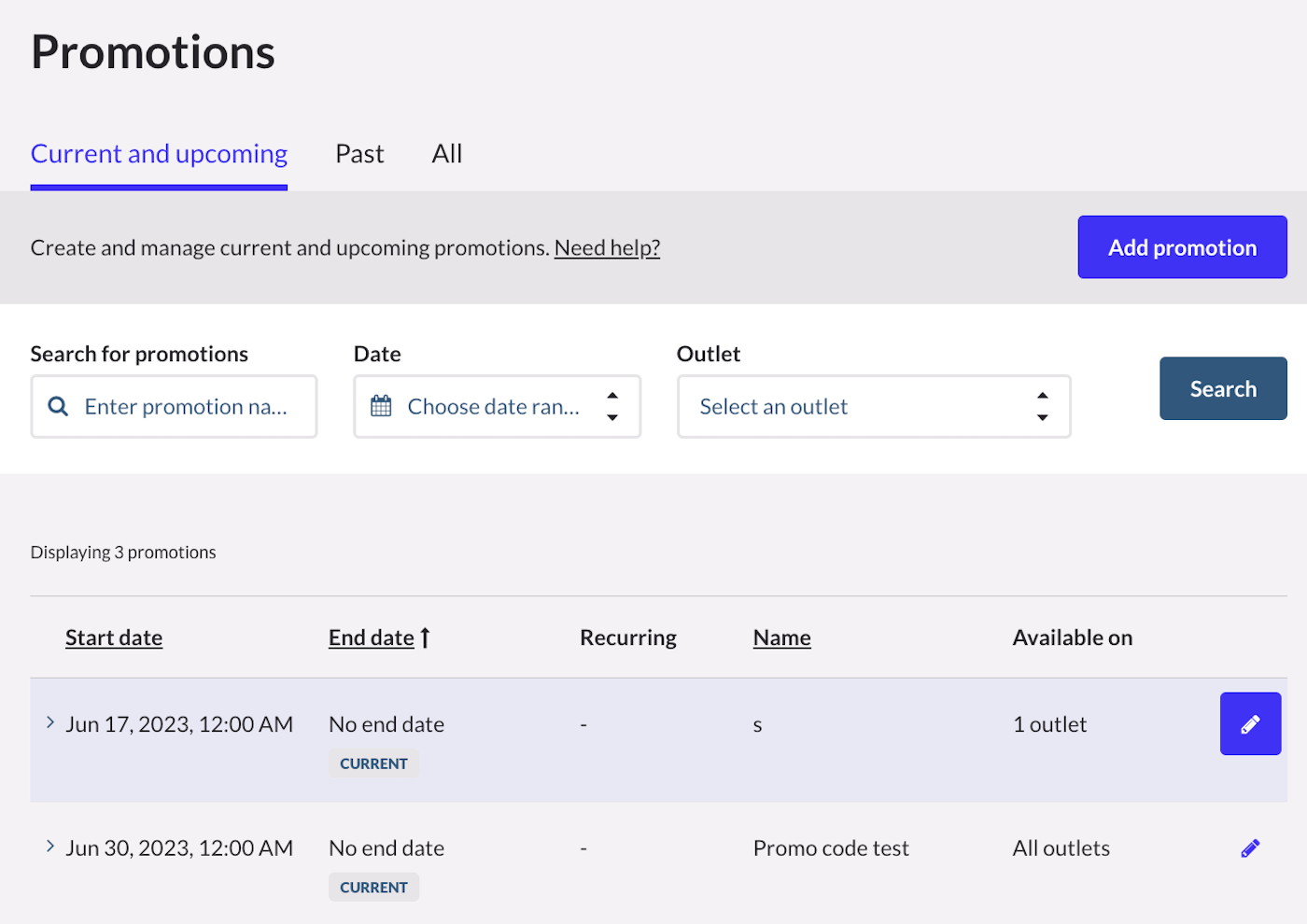Switch to the All tab
The image size is (1307, 924).
[x=447, y=154]
